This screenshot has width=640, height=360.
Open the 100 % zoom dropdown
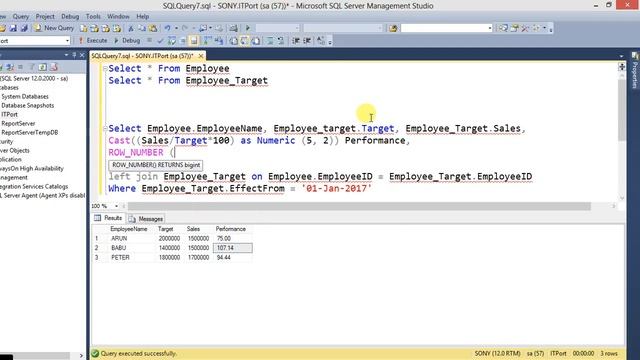116,206
